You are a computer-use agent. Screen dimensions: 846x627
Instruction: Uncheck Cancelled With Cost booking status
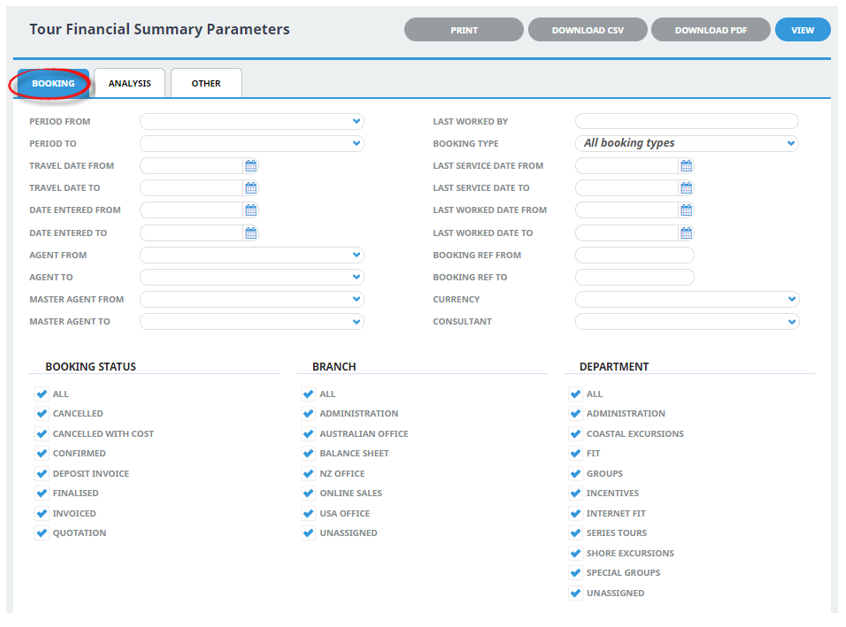tap(42, 434)
